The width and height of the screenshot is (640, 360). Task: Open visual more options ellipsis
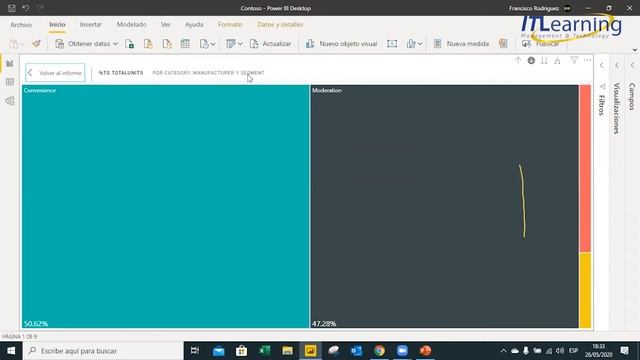(587, 60)
